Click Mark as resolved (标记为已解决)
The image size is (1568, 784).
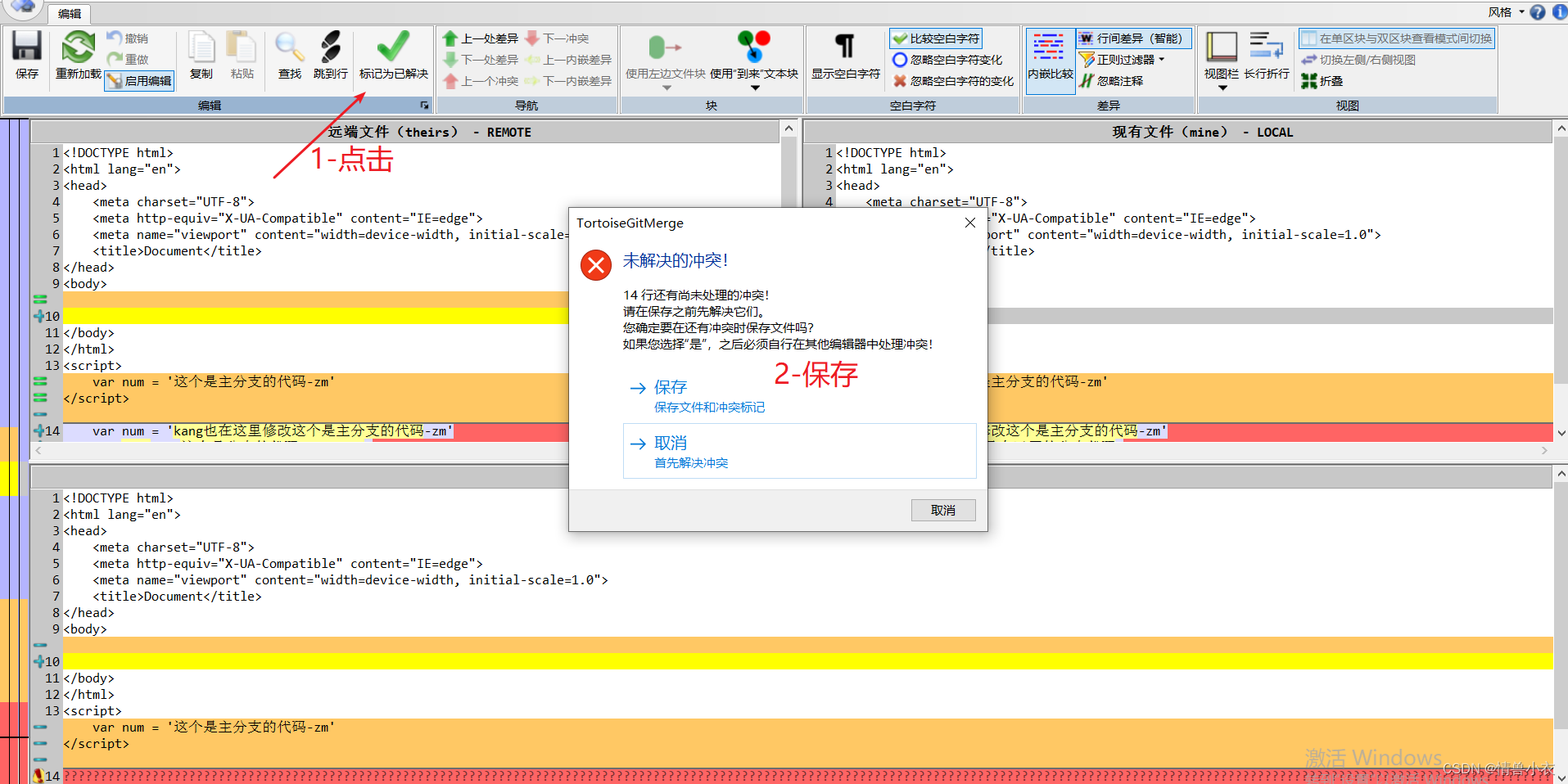pyautogui.click(x=394, y=56)
